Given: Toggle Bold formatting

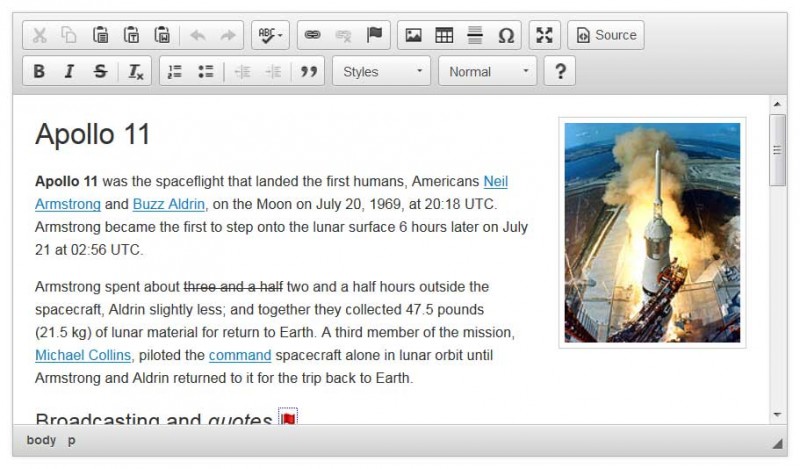Looking at the screenshot, I should pos(39,71).
